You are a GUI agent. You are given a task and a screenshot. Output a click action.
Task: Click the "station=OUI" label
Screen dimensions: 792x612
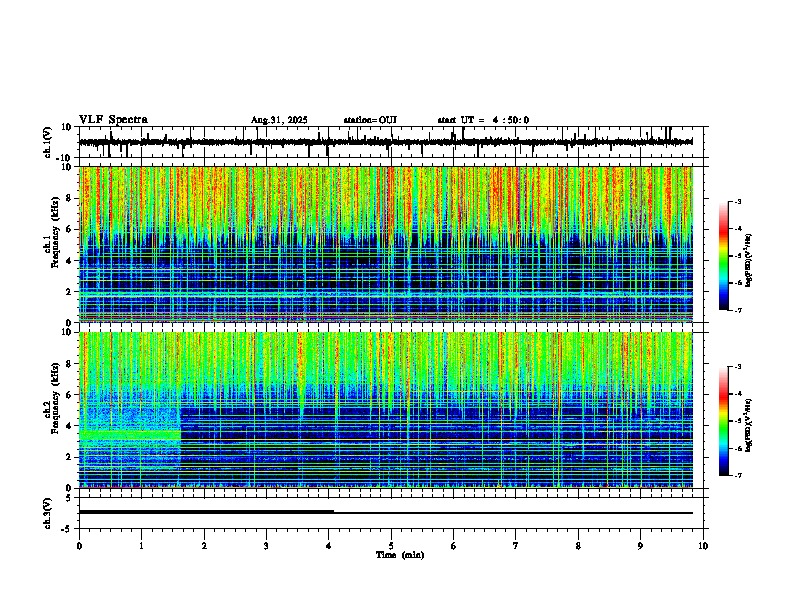tap(370, 120)
